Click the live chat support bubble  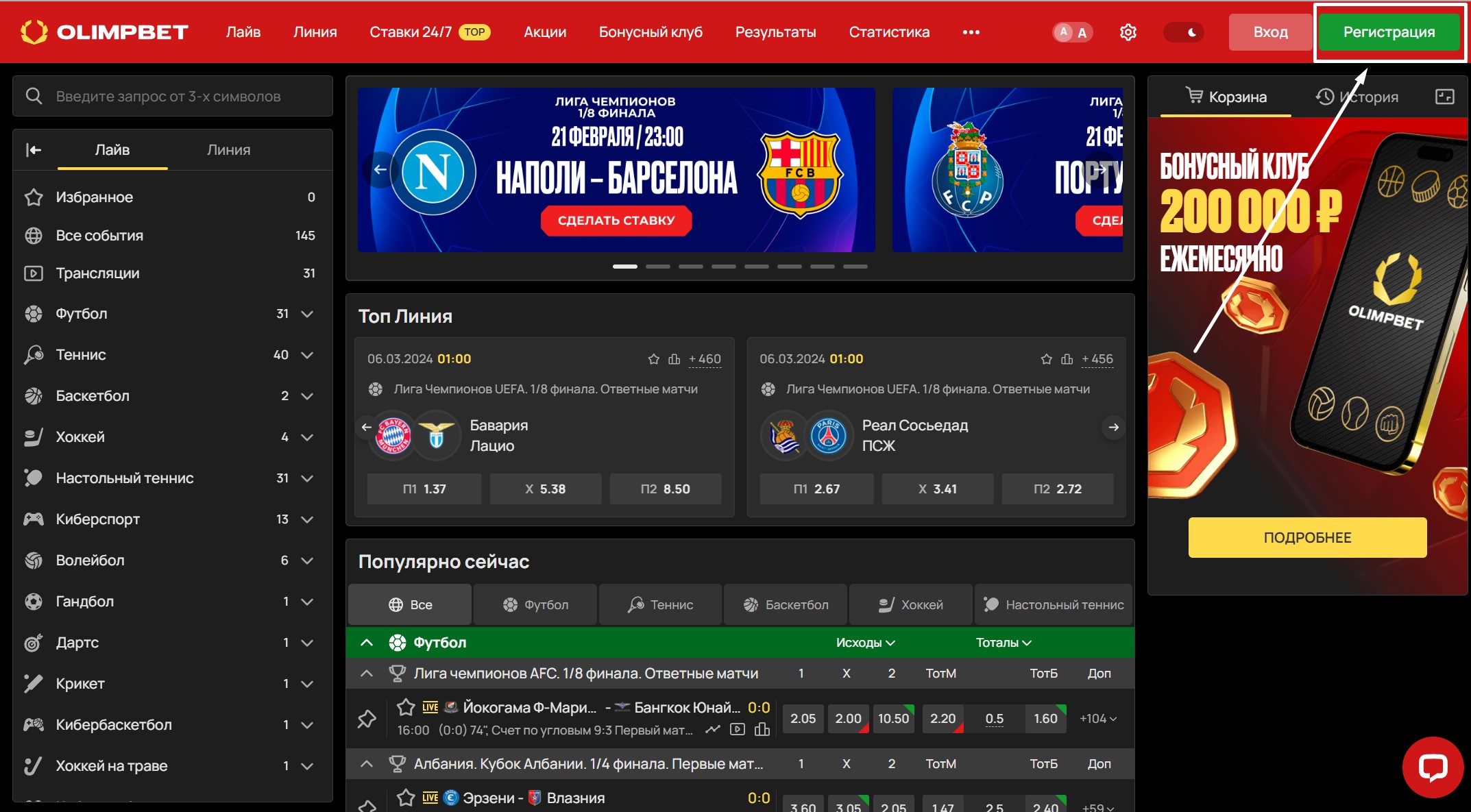coord(1433,767)
